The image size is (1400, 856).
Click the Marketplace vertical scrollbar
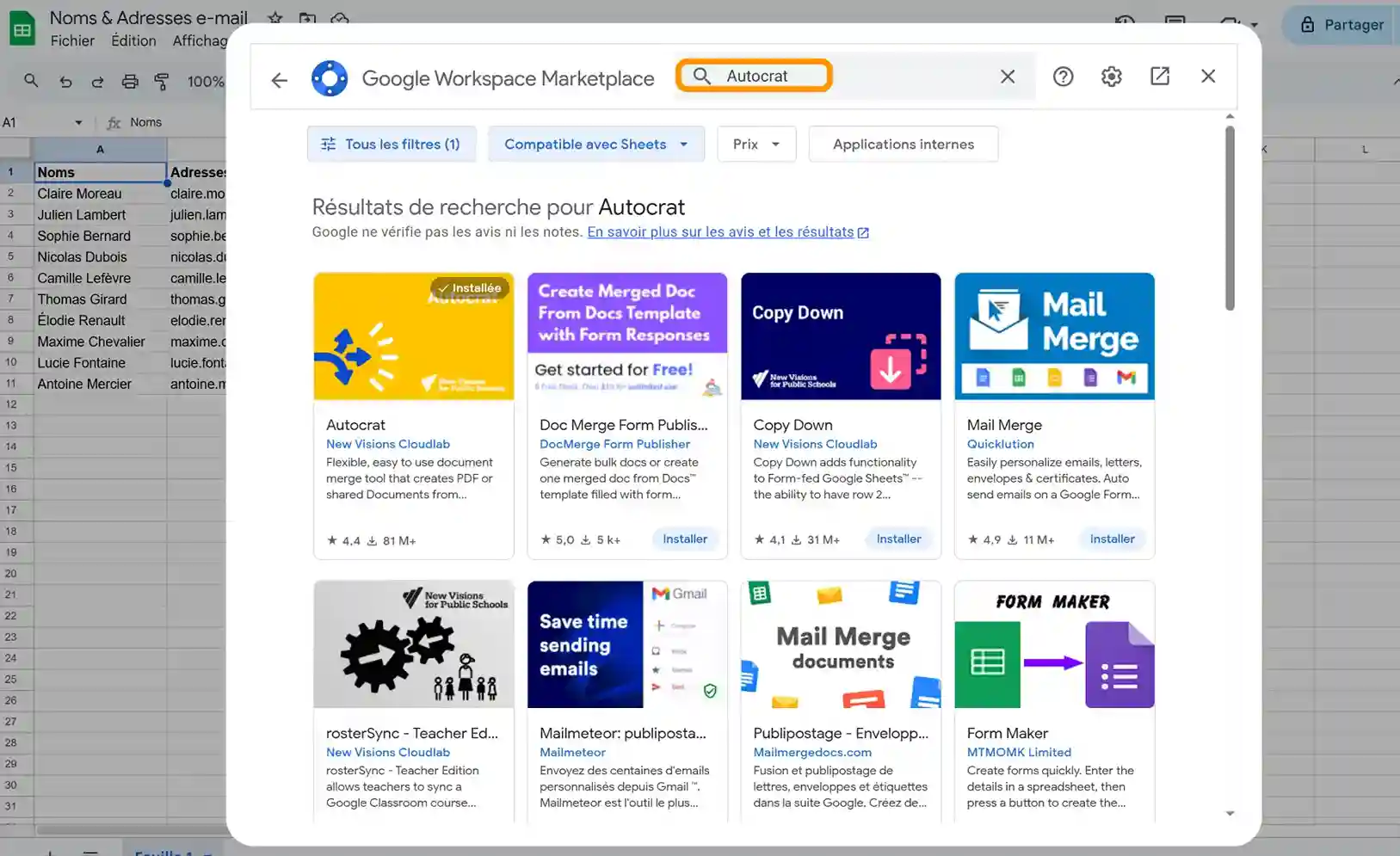click(1230, 219)
